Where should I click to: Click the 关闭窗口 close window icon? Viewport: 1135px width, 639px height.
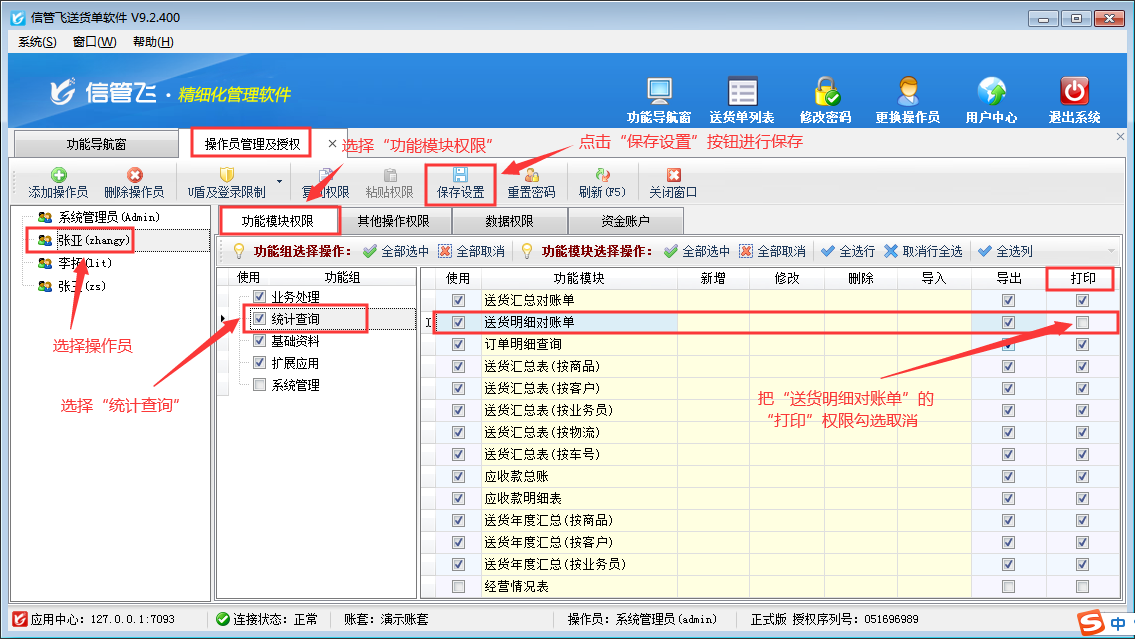point(673,176)
